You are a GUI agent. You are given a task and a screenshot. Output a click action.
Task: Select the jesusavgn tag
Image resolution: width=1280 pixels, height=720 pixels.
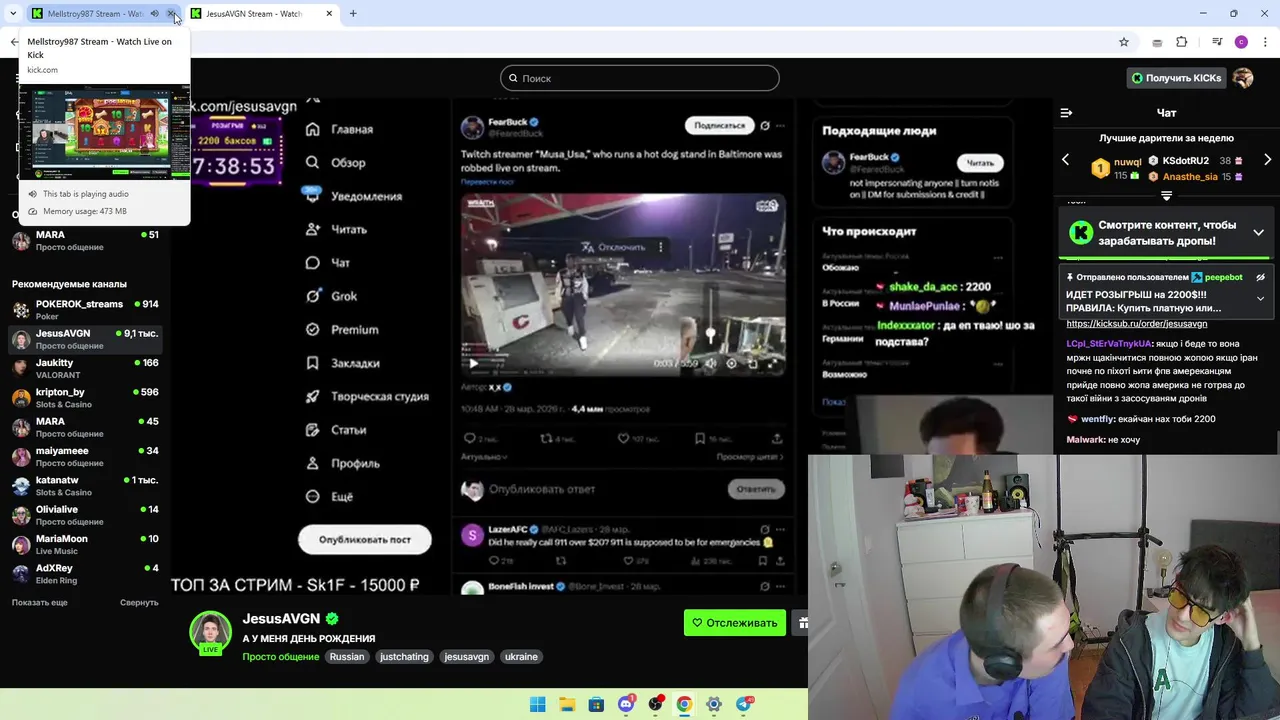tap(467, 657)
